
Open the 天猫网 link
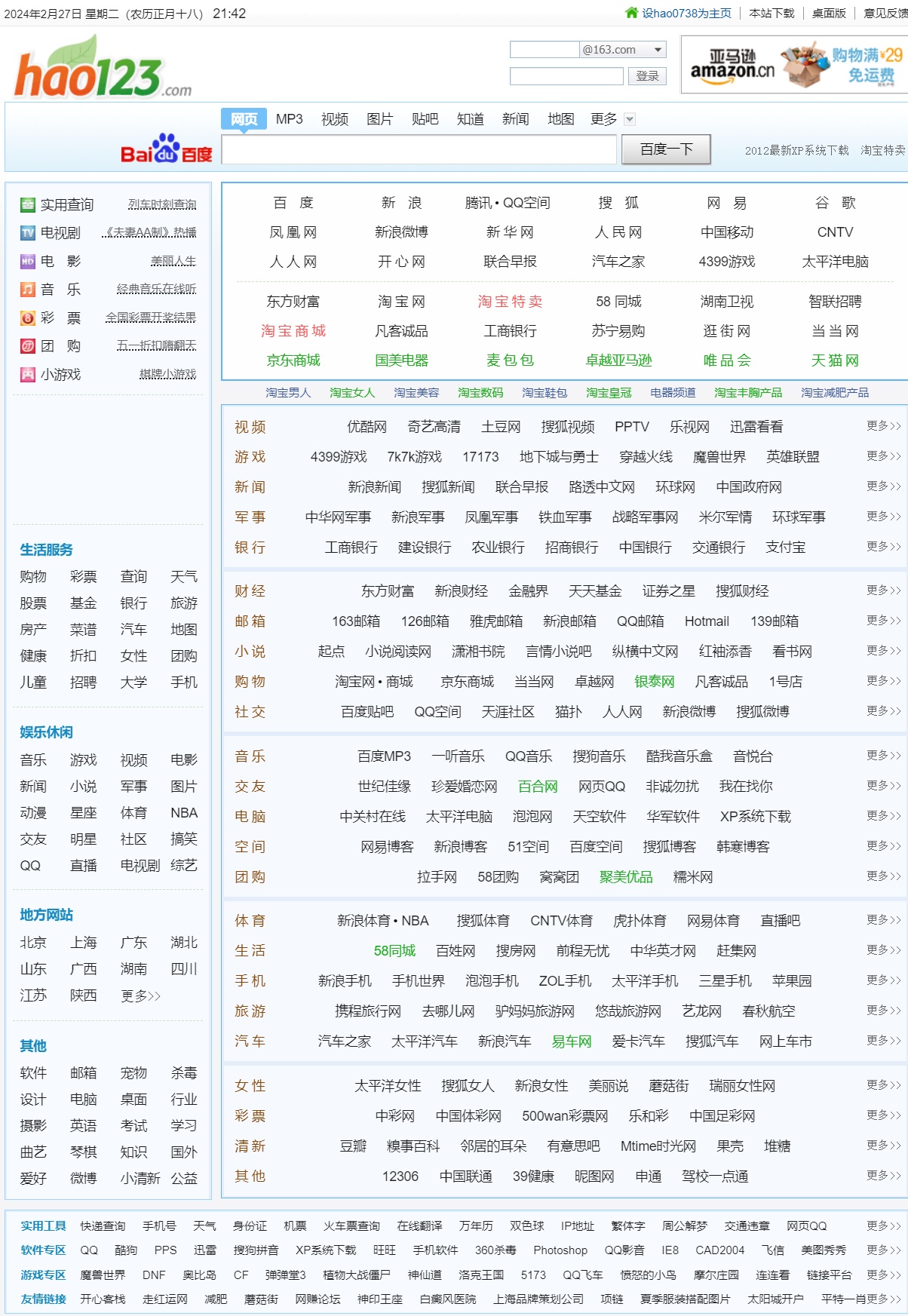coord(835,360)
